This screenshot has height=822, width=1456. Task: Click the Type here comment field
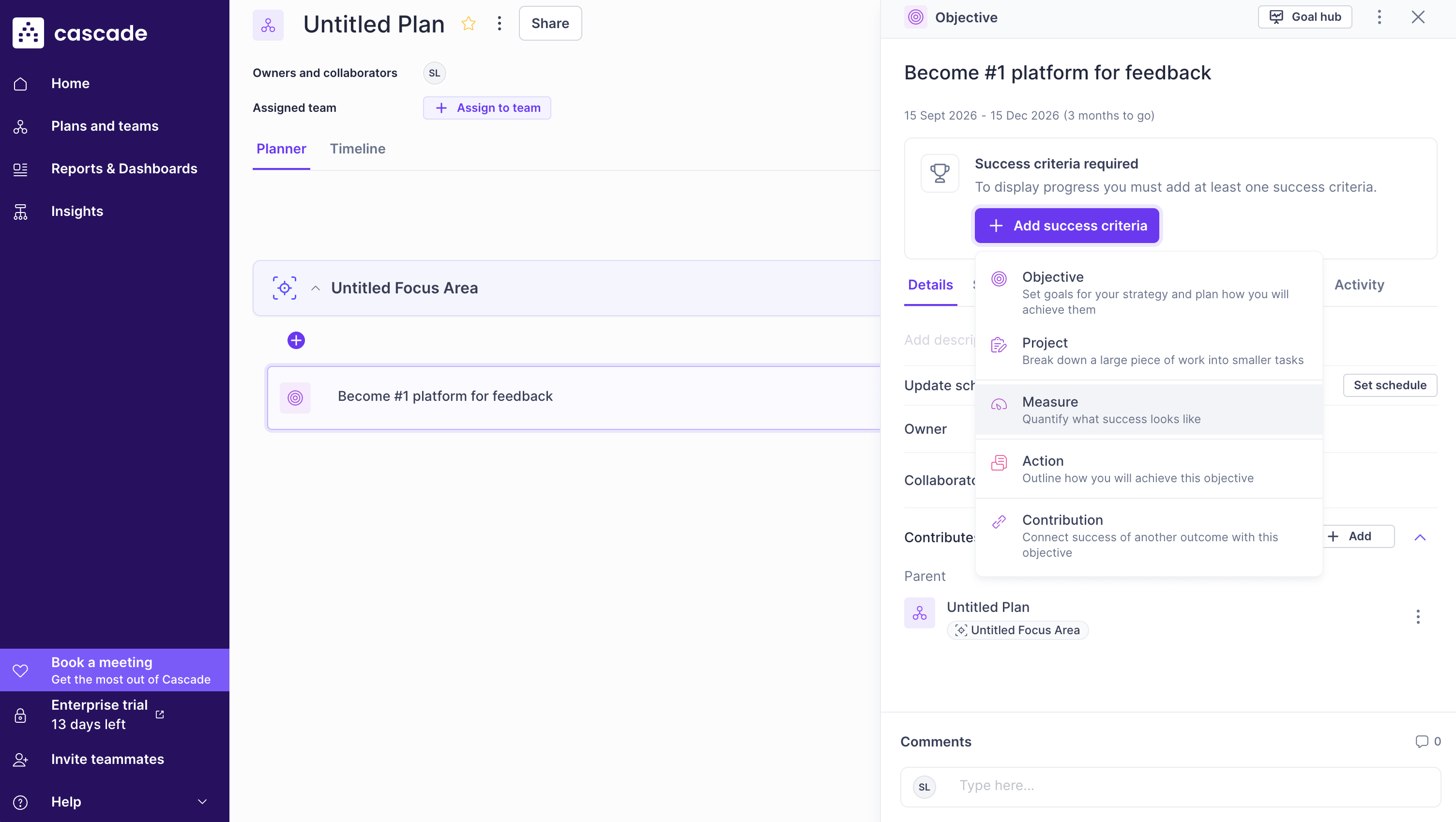coord(1170,786)
